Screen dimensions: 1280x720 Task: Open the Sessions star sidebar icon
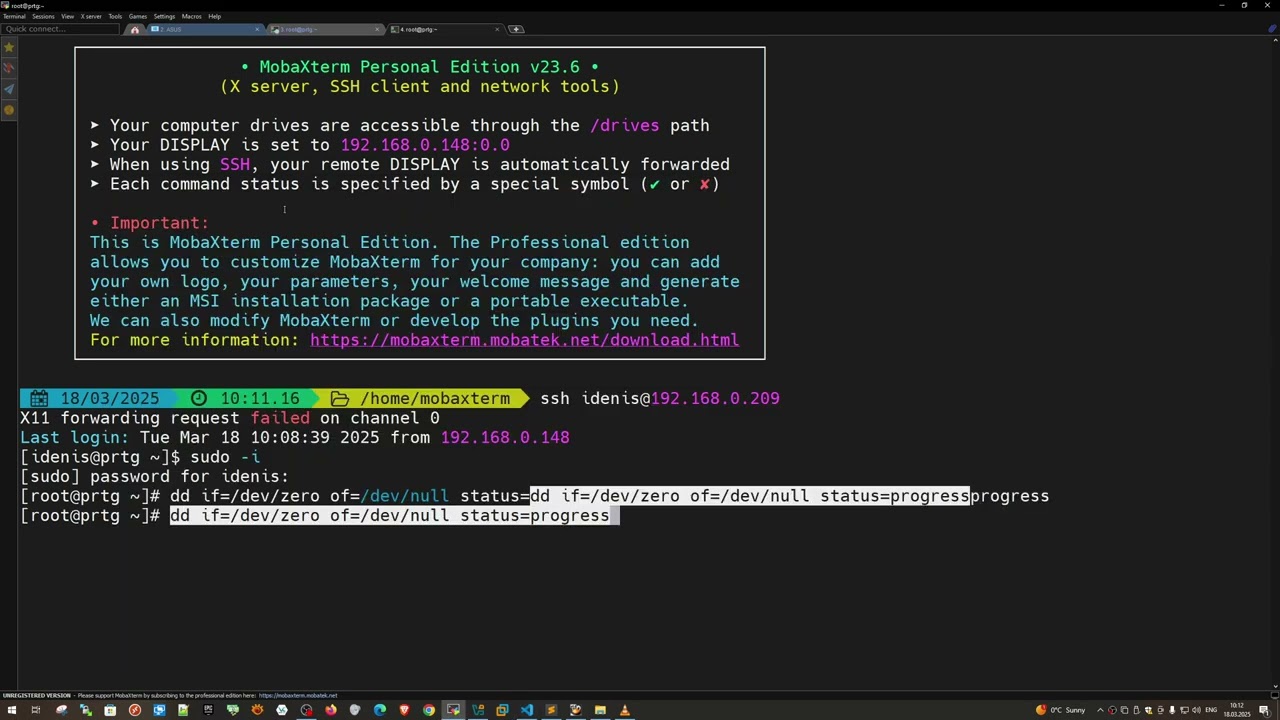click(x=9, y=47)
